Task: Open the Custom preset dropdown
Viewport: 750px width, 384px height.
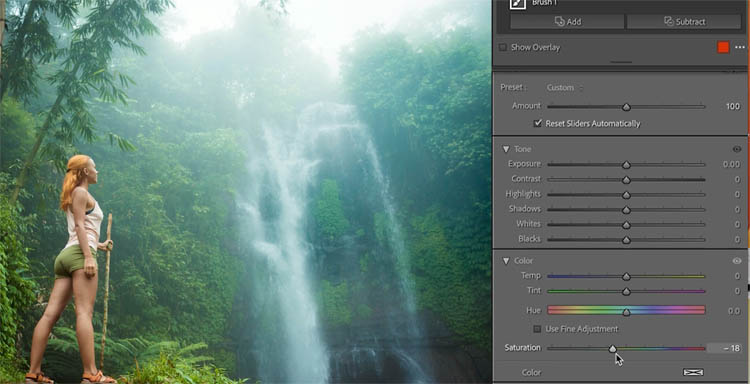Action: [x=564, y=88]
